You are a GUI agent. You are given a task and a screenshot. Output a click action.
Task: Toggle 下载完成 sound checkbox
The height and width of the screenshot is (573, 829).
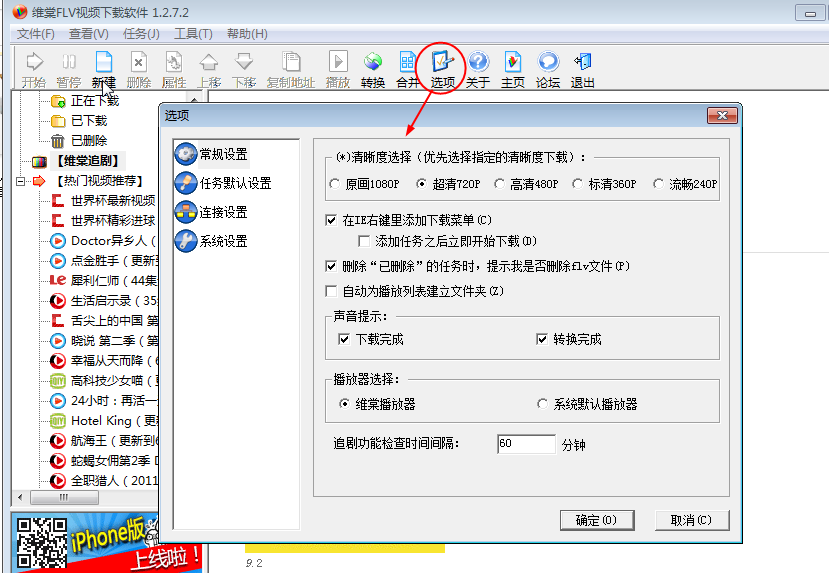[x=344, y=339]
